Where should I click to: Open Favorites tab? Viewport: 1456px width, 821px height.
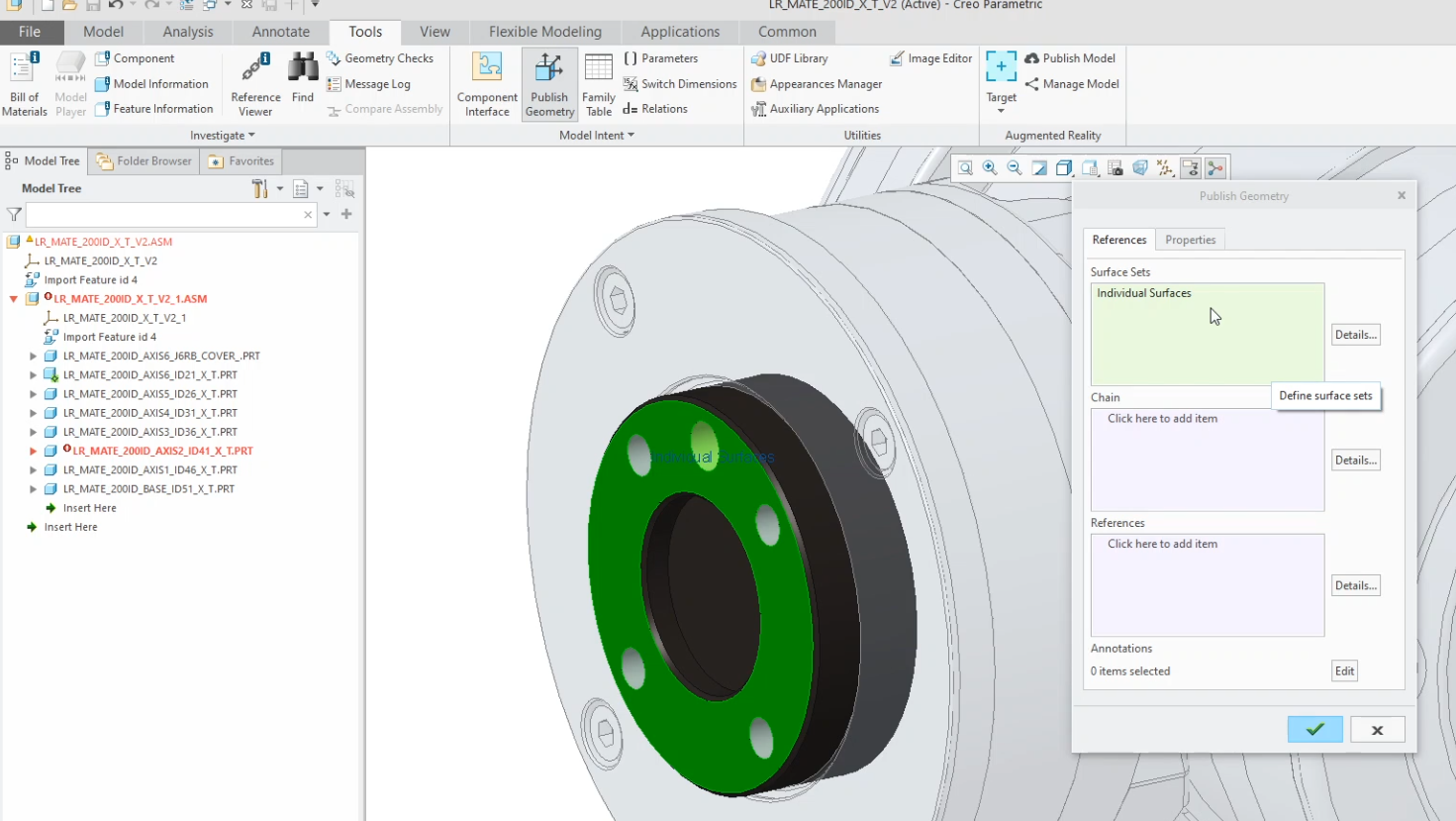pos(242,161)
